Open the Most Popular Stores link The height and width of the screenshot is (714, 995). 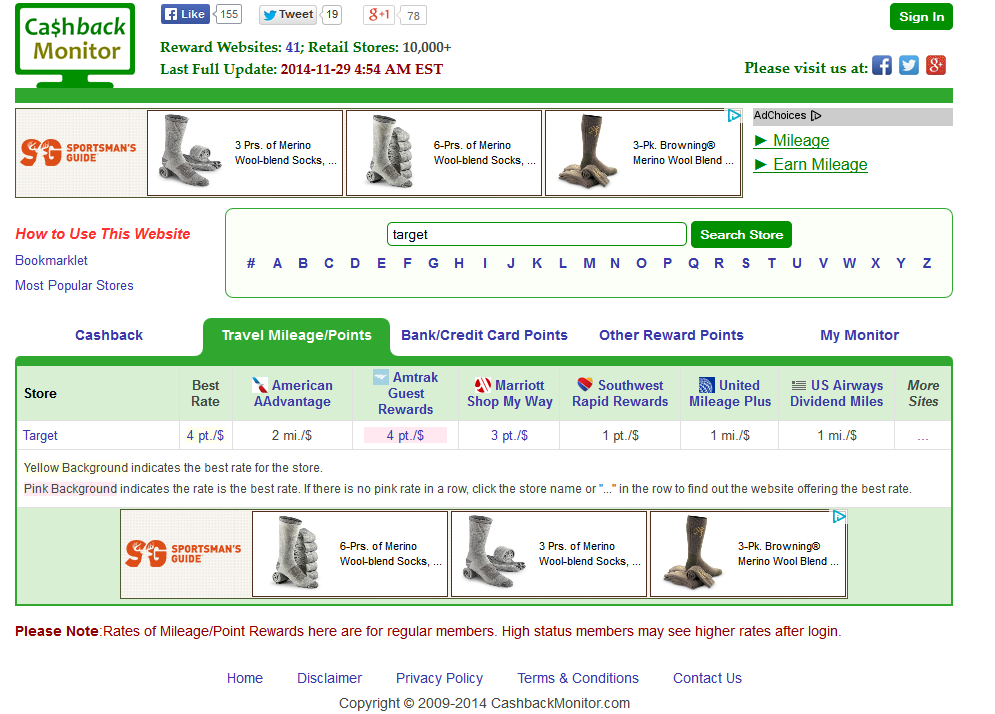74,286
